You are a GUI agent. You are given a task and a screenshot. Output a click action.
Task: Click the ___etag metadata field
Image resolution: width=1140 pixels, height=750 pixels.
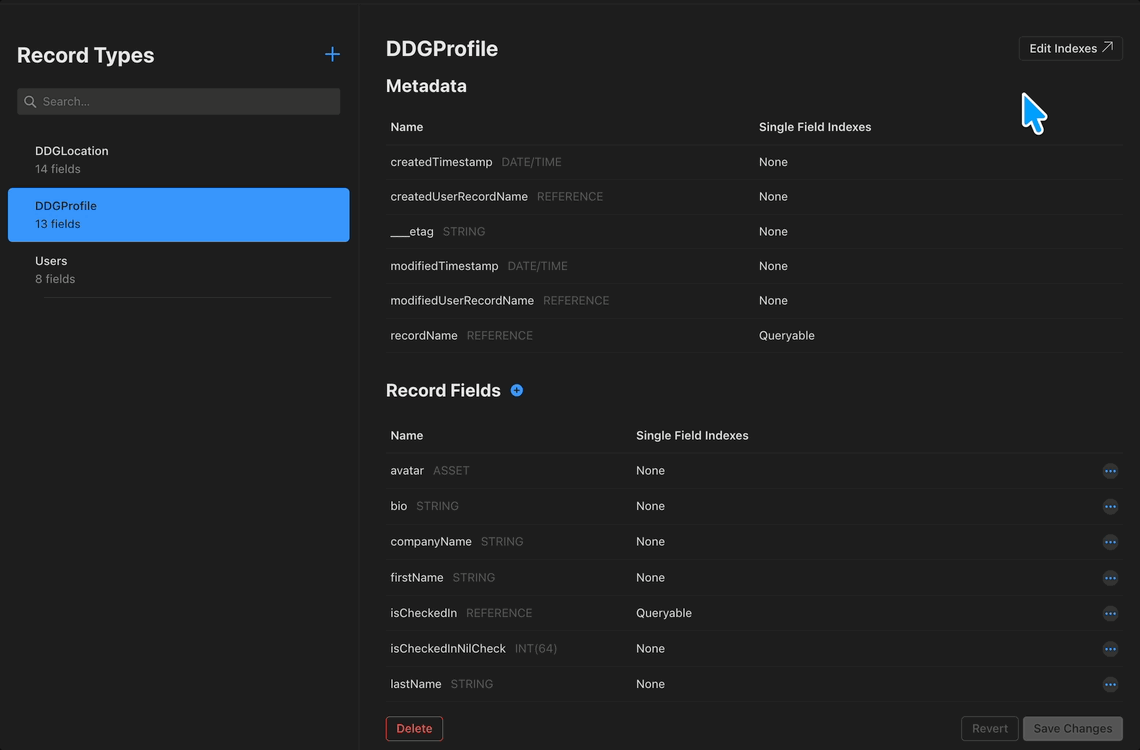tap(412, 232)
